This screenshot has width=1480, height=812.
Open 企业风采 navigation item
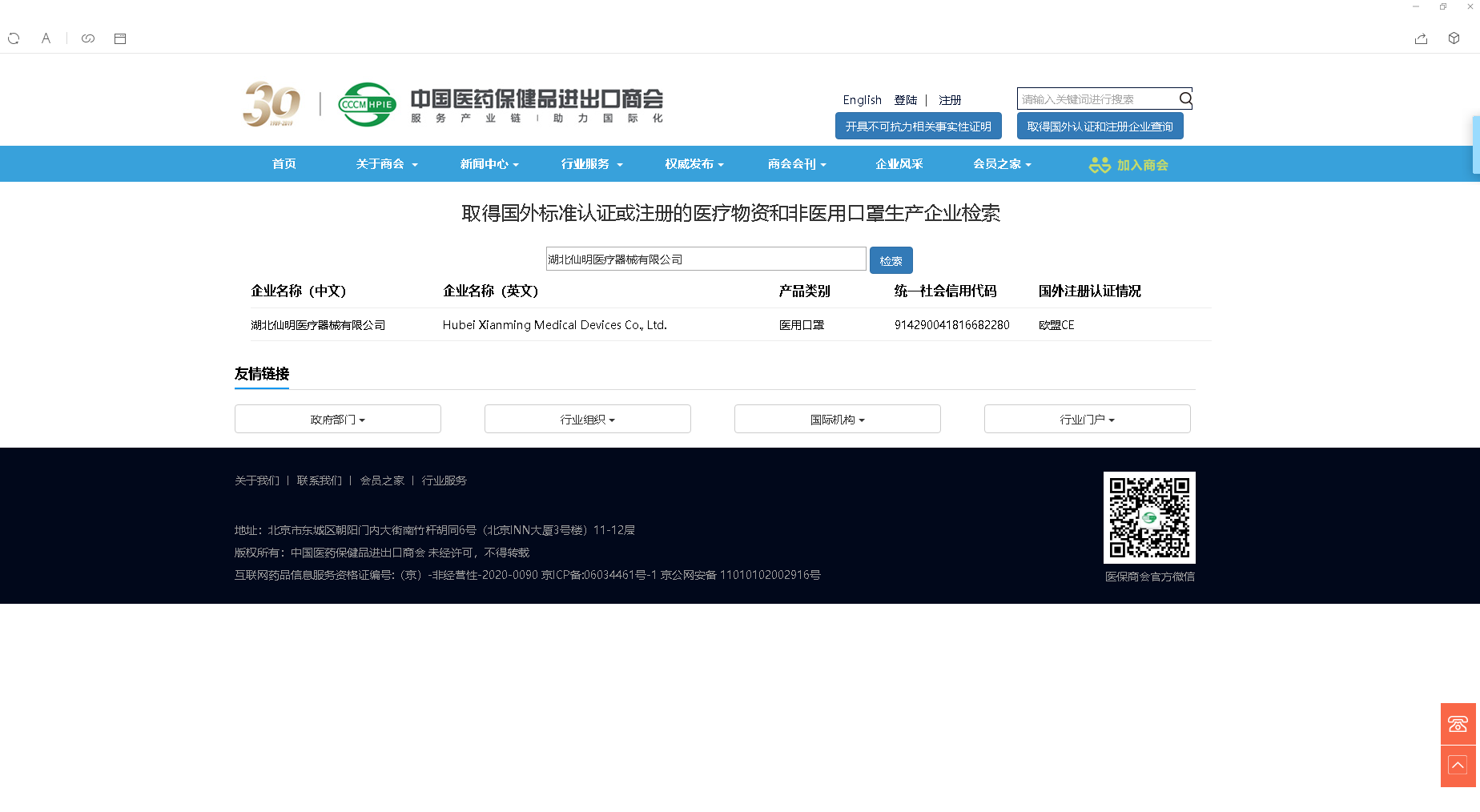899,164
